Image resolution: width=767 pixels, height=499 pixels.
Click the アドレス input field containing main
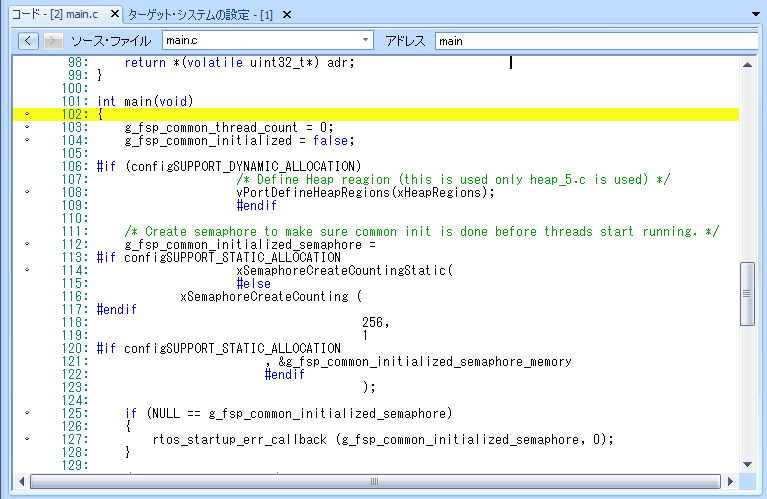[x=597, y=41]
